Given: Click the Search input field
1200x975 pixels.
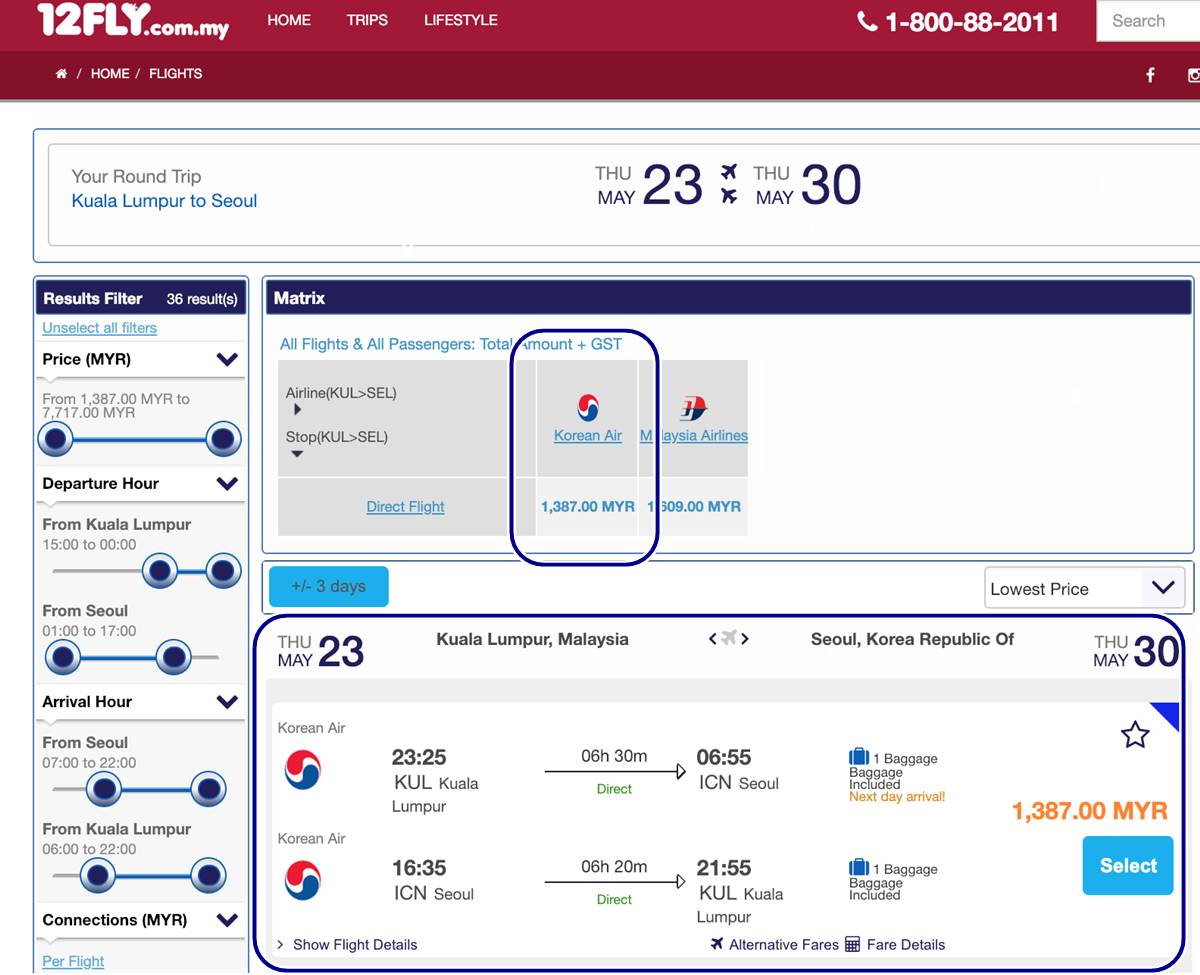Looking at the screenshot, I should [x=1149, y=21].
